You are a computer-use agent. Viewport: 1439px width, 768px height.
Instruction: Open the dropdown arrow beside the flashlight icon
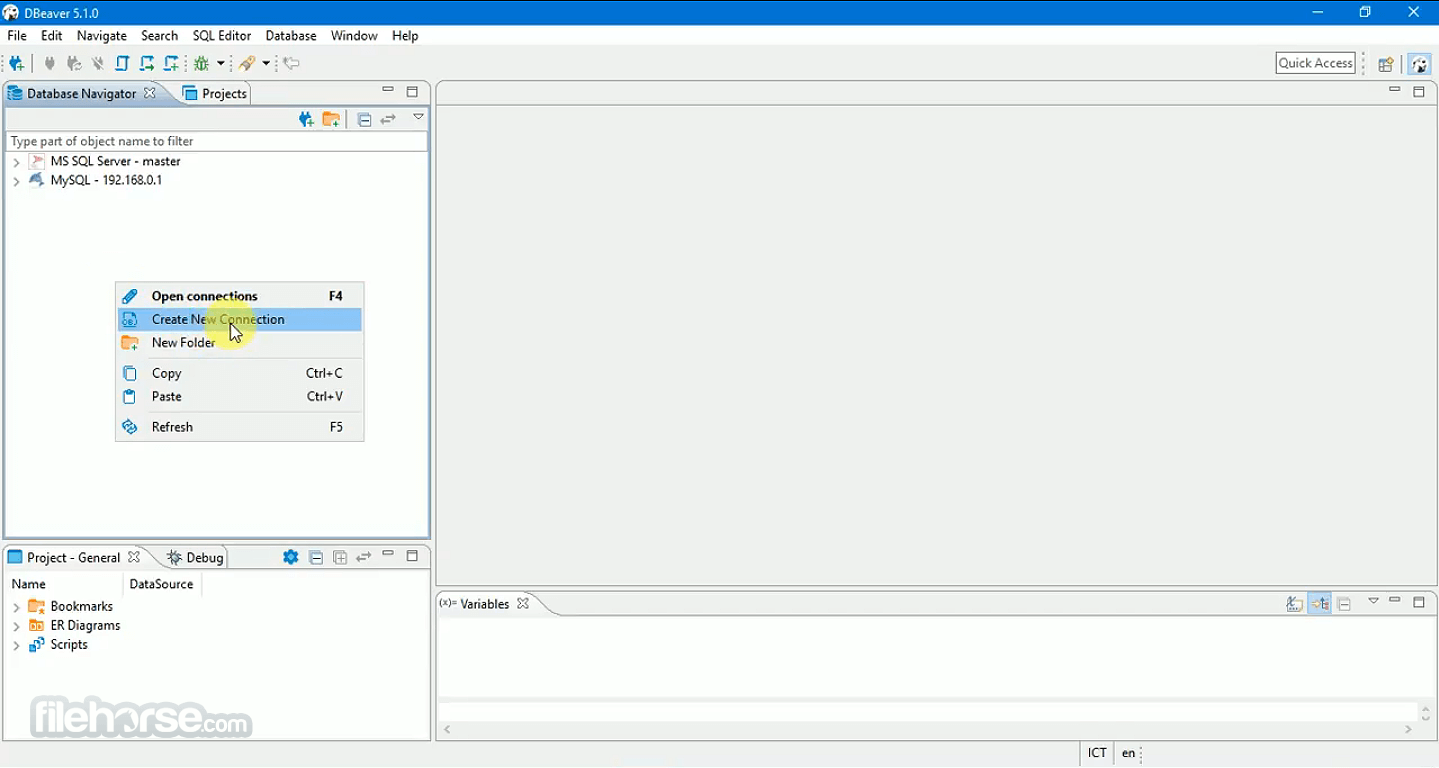(x=266, y=63)
